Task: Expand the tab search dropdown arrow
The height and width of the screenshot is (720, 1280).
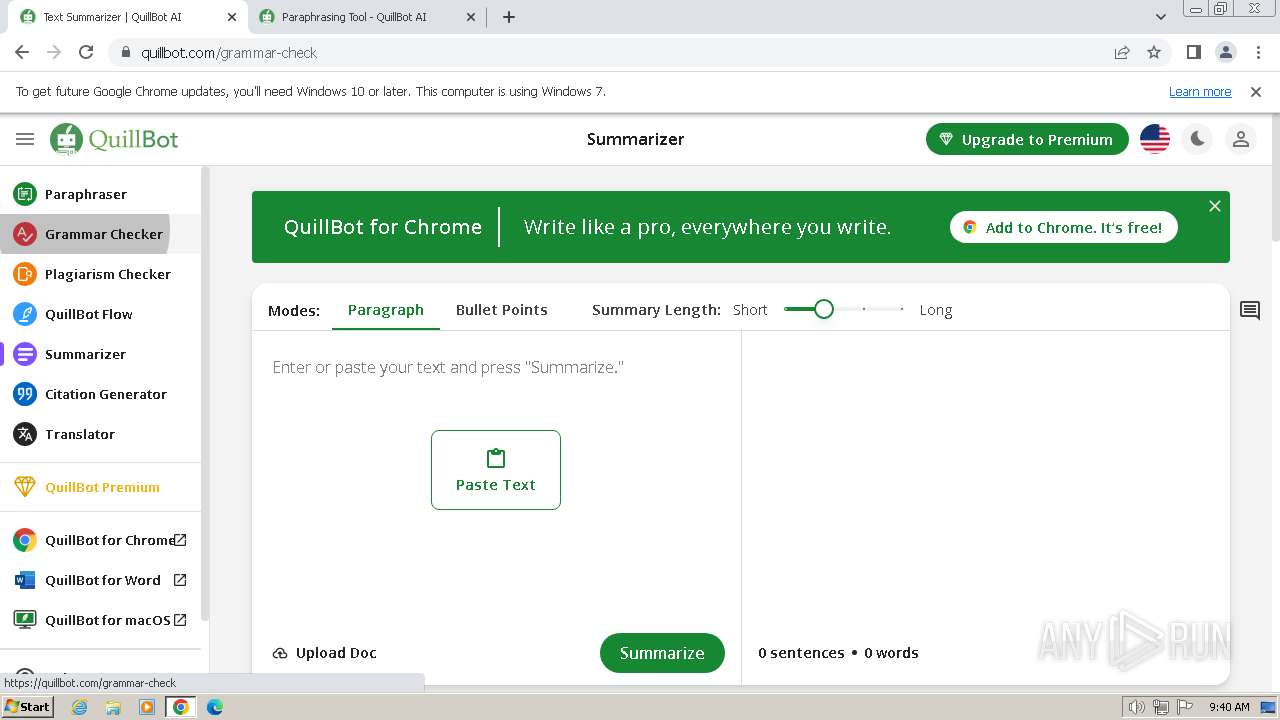Action: pyautogui.click(x=1161, y=17)
